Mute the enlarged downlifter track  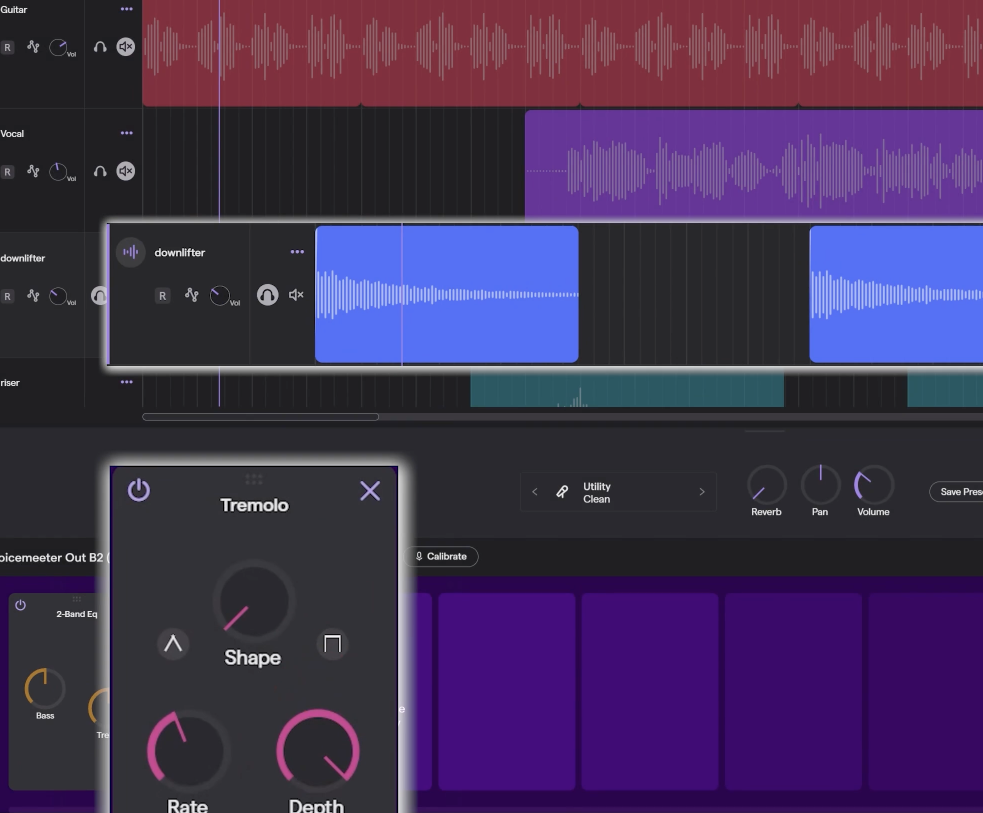(x=296, y=295)
